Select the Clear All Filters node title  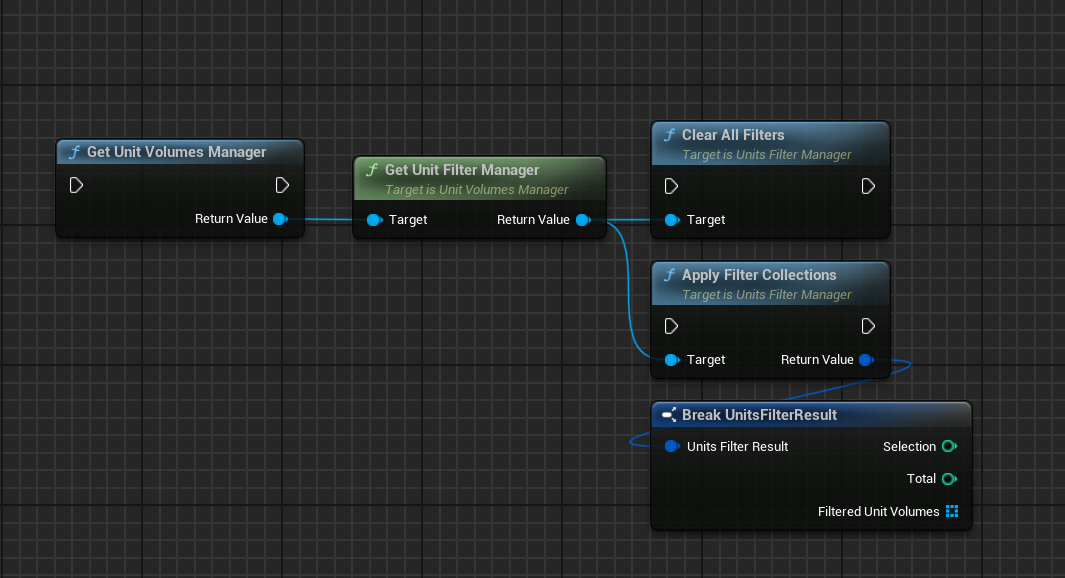pos(733,135)
